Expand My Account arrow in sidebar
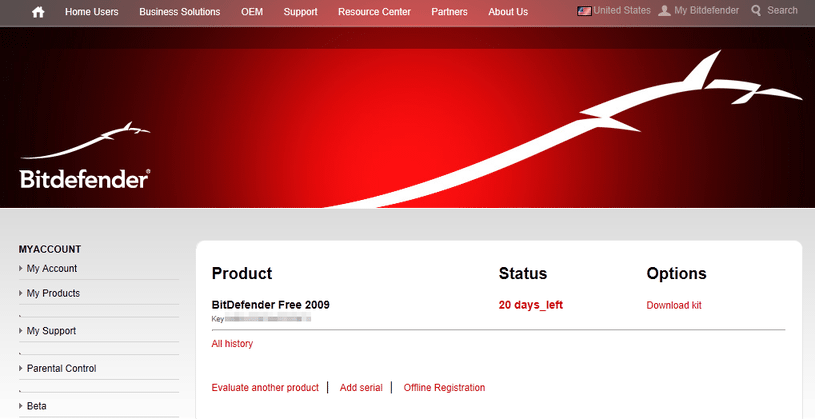This screenshot has width=815, height=419. coord(21,268)
